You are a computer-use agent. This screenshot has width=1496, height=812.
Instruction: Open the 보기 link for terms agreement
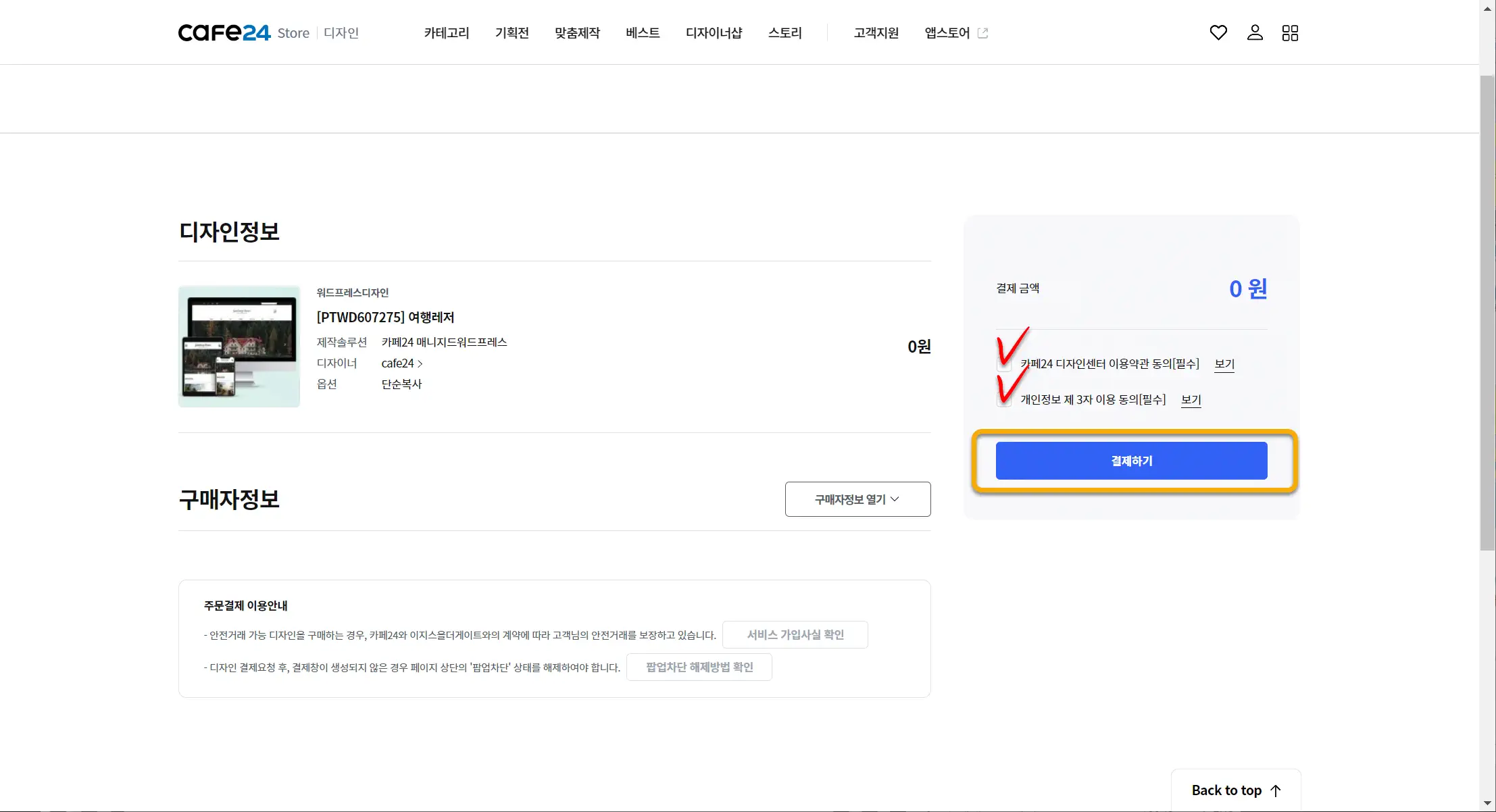(x=1224, y=364)
